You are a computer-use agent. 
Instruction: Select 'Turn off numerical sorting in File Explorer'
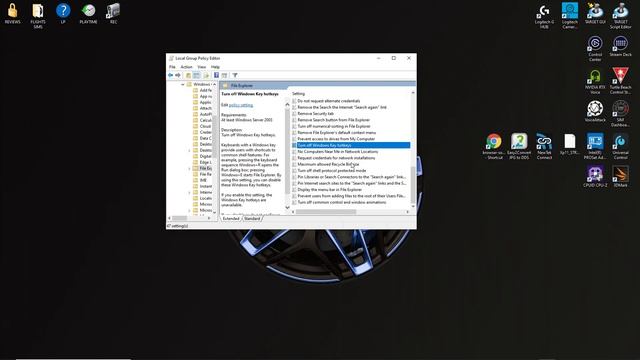pyautogui.click(x=334, y=126)
